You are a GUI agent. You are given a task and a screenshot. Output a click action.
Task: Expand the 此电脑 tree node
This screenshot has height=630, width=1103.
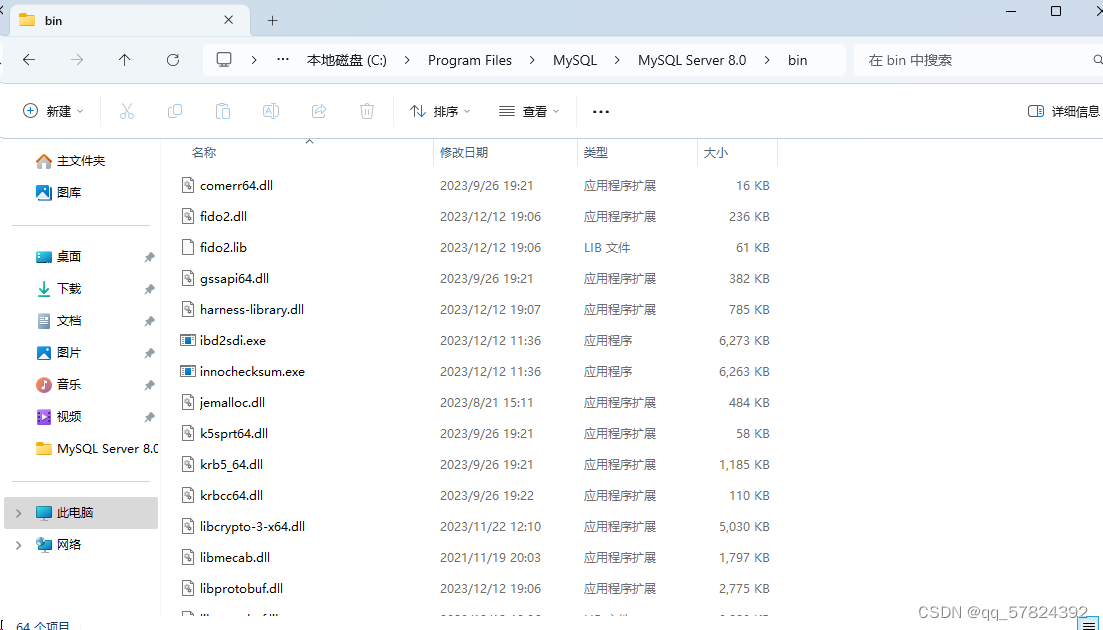tap(18, 513)
